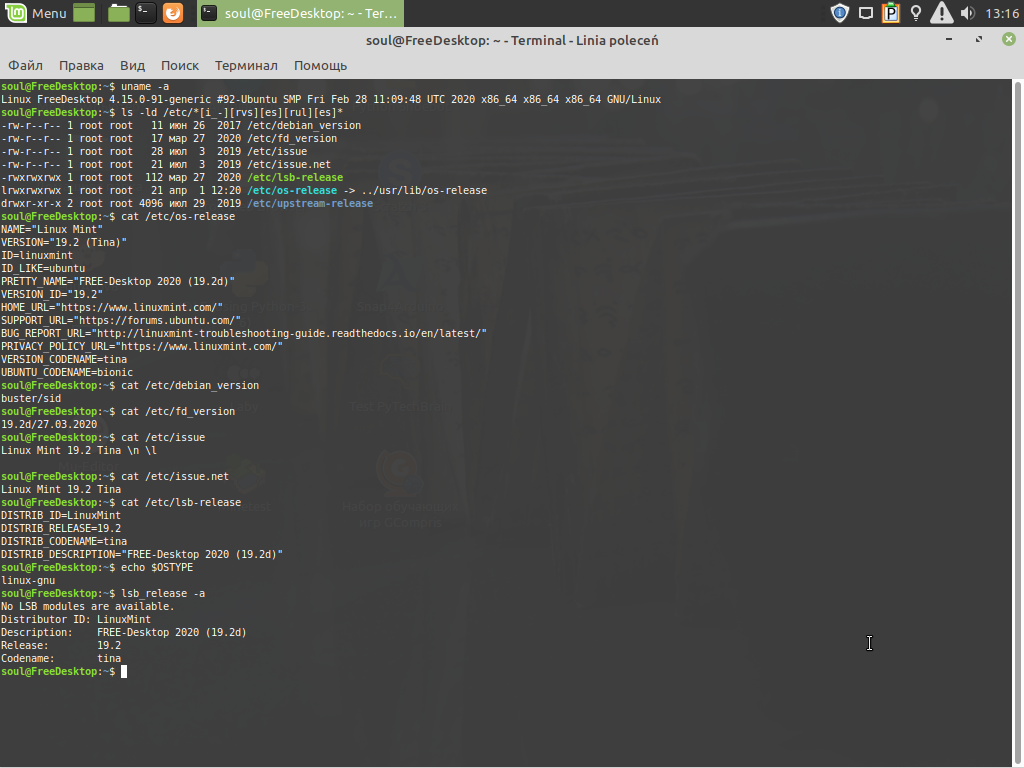Open the yellow P clipboard tray icon
The height and width of the screenshot is (768, 1024).
[891, 13]
